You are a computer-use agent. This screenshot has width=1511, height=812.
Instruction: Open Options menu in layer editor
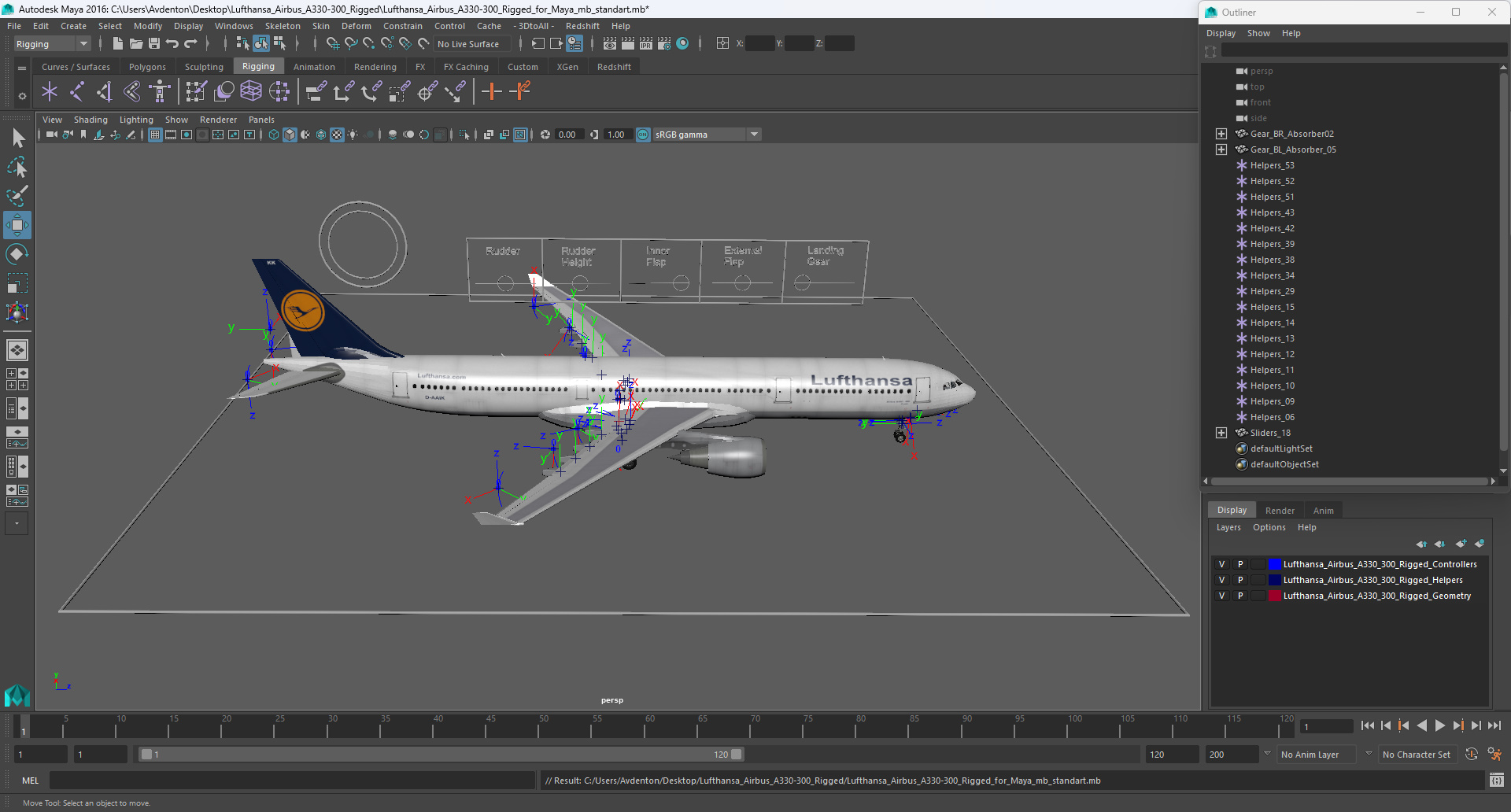pyautogui.click(x=1269, y=527)
